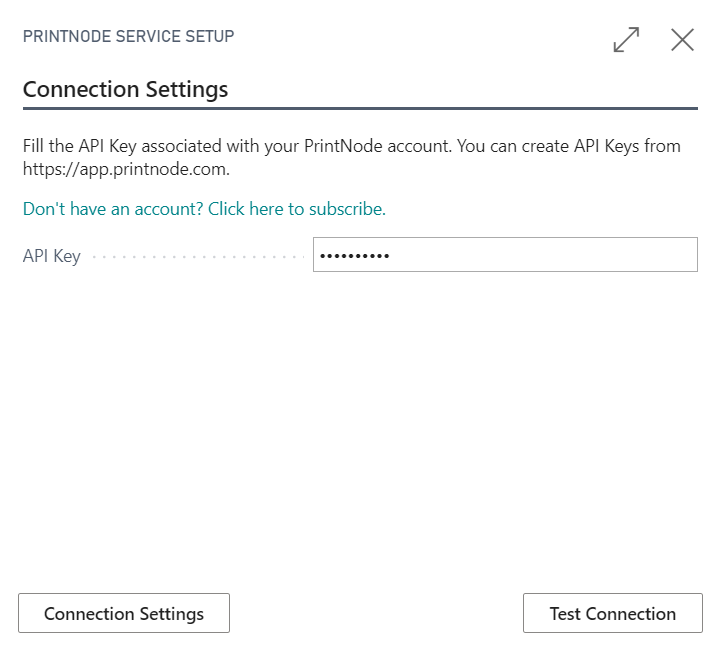Click the 'API Key' field label
Viewport: 720px width, 649px height.
tap(52, 256)
